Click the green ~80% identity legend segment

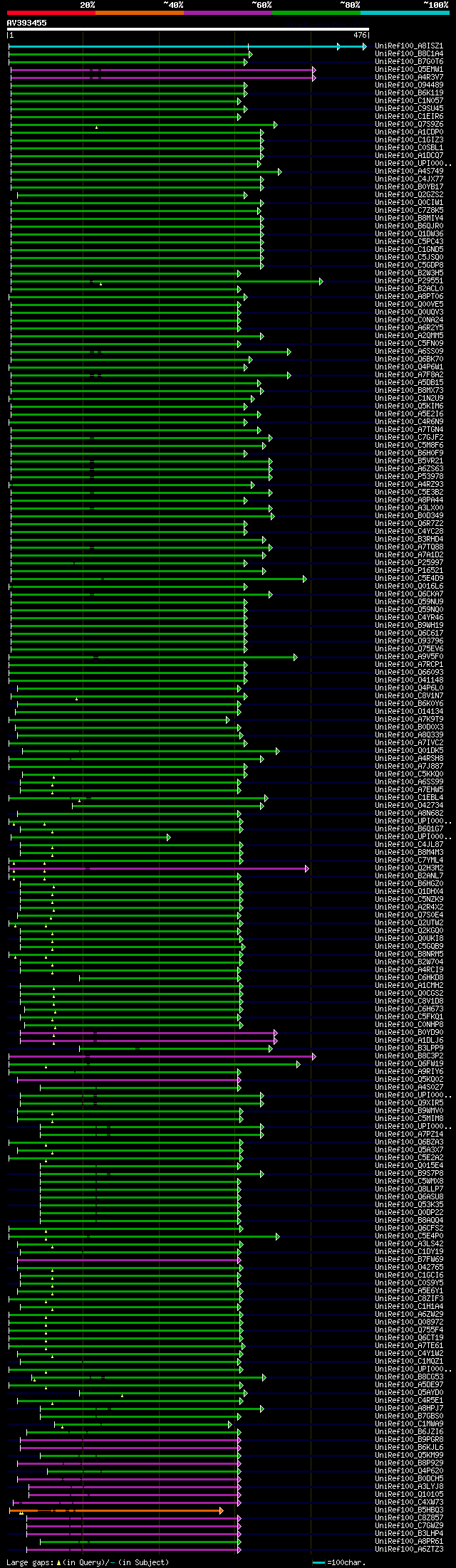pos(316,12)
